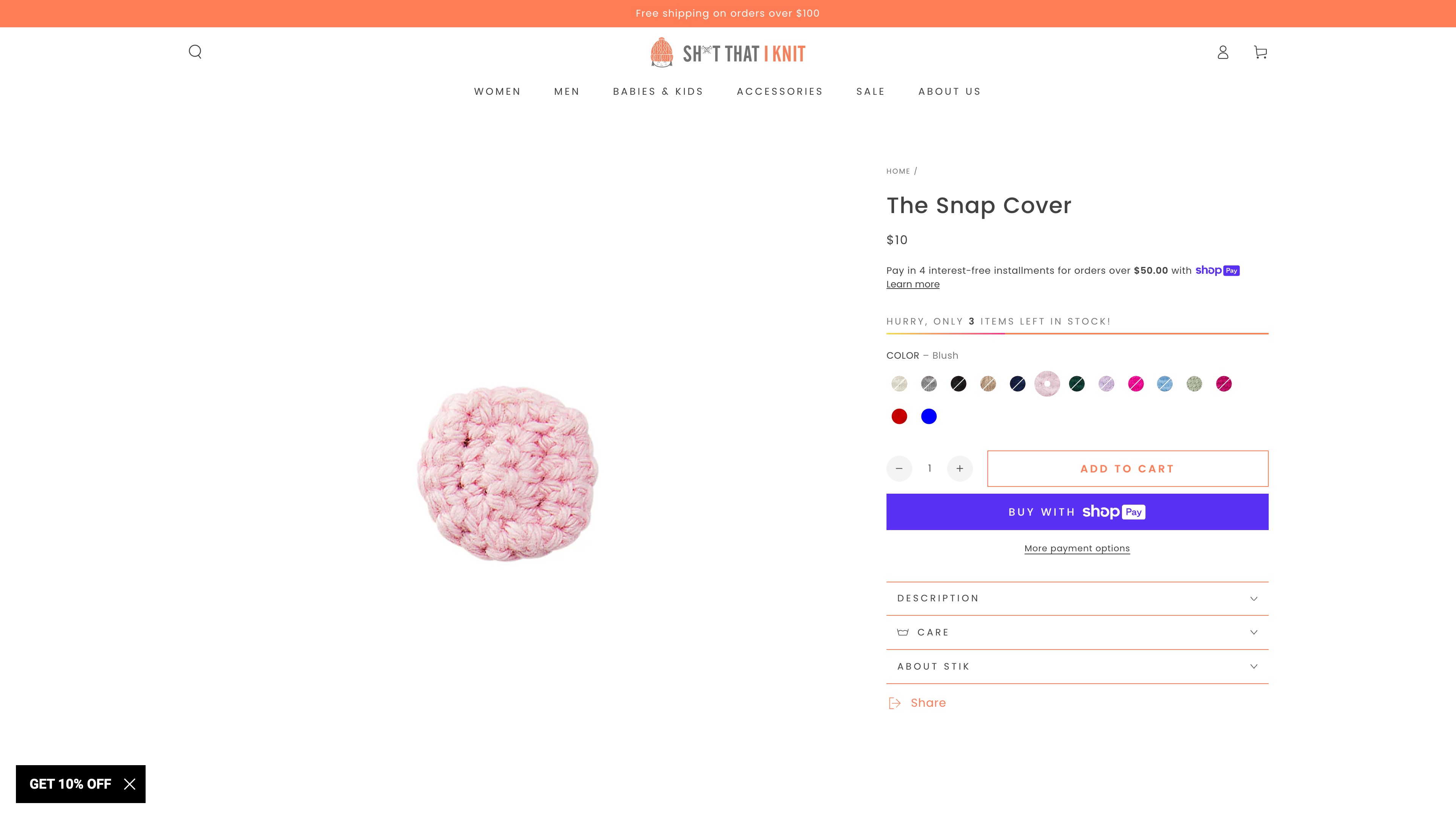Dismiss the GET 10% OFF banner

[129, 784]
